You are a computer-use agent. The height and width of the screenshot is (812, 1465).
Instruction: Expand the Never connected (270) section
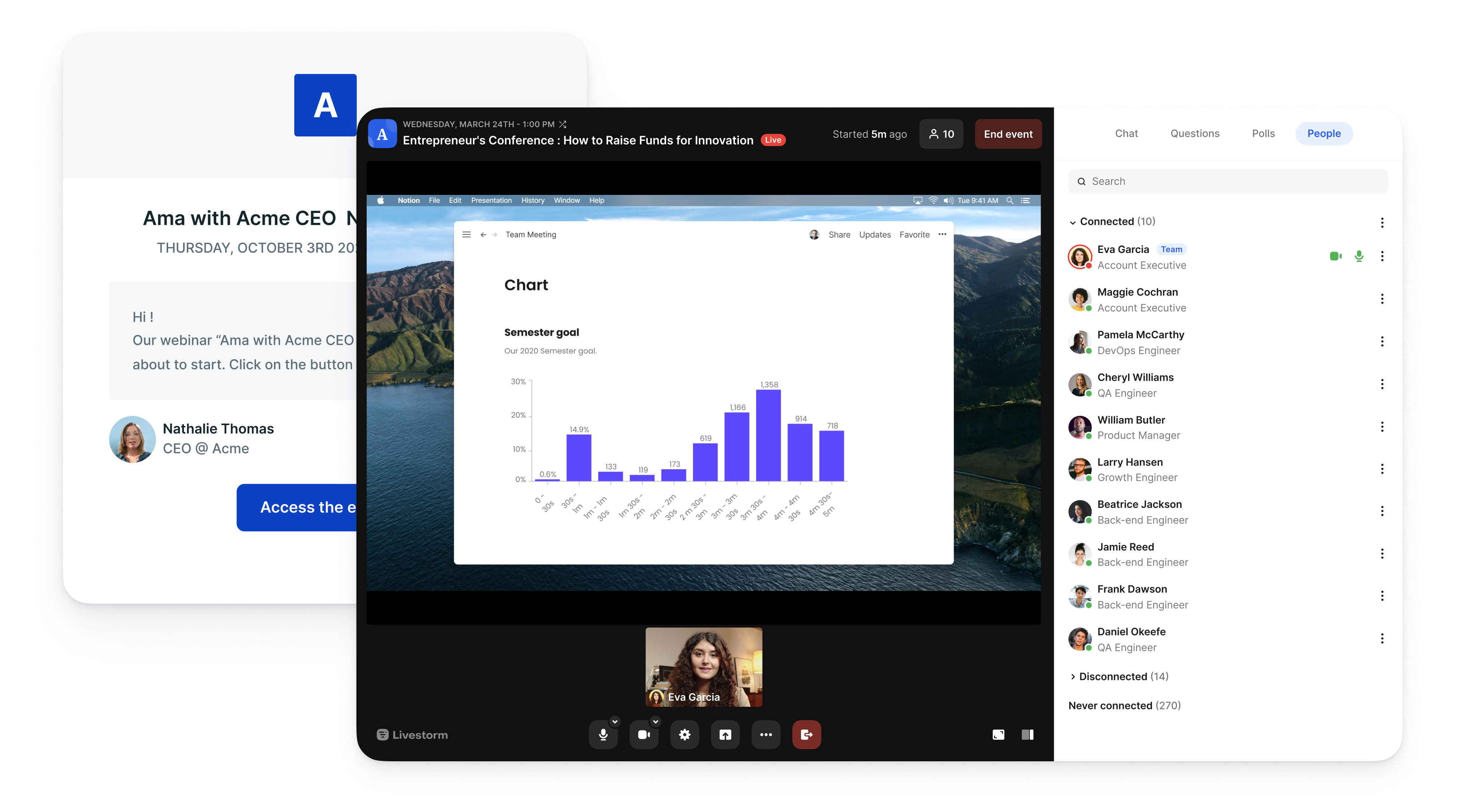coord(1124,706)
